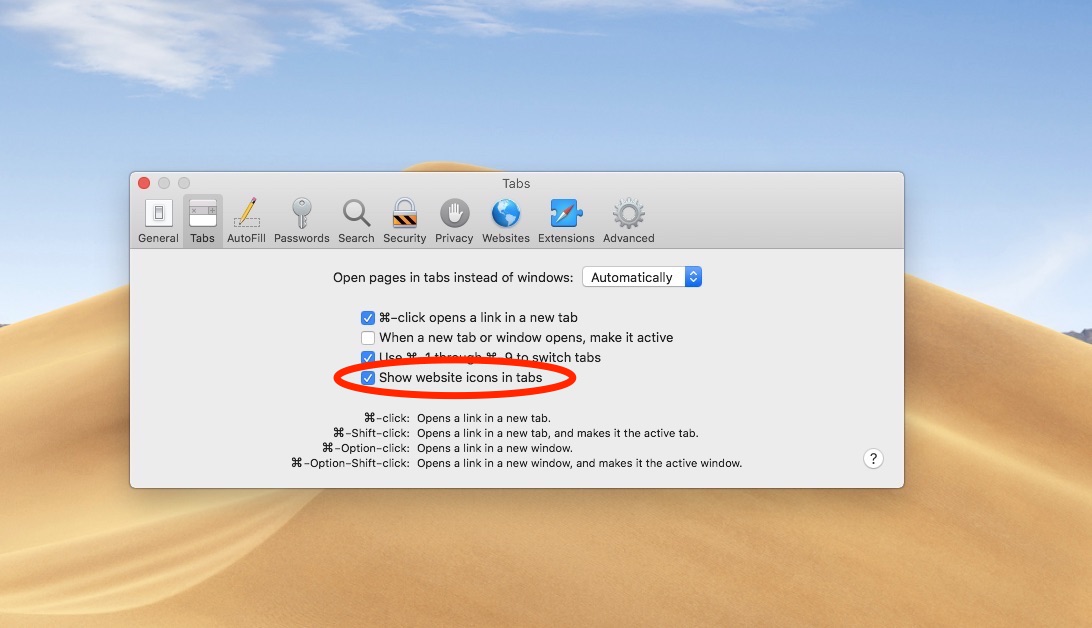Image resolution: width=1092 pixels, height=628 pixels.
Task: Enable making new tabs or windows active
Action: [368, 338]
